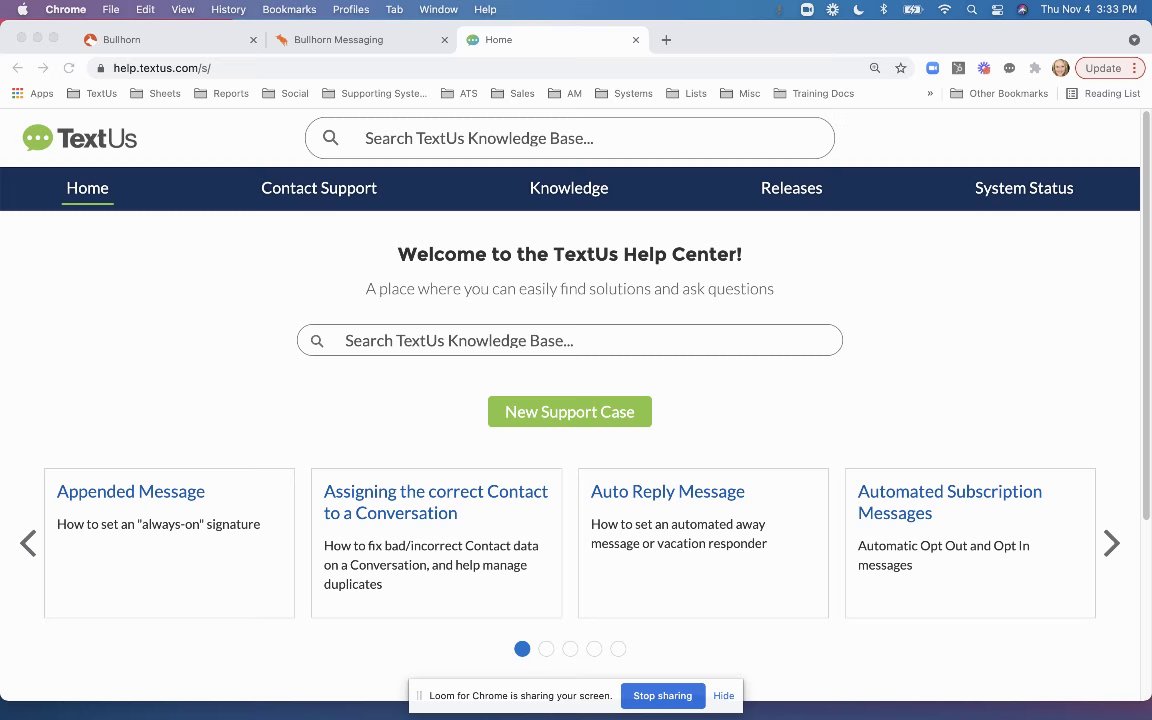Open Assigning the correct Contact article
The image size is (1152, 720).
(x=436, y=503)
